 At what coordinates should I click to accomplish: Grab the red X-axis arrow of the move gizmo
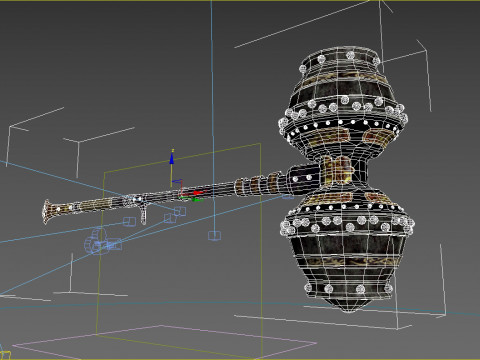point(198,193)
